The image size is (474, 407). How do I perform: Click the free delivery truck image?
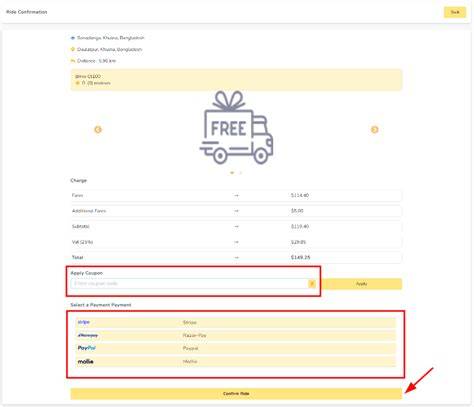tap(236, 128)
